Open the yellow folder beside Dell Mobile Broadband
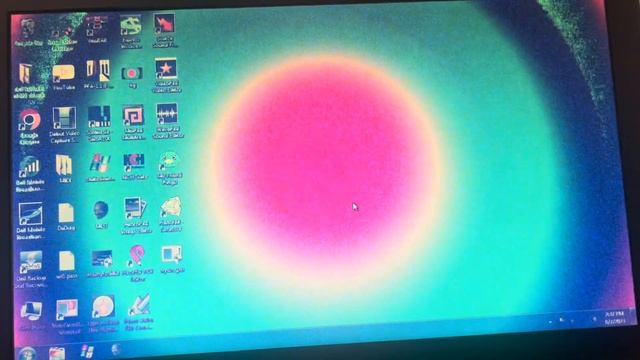 [x=64, y=169]
